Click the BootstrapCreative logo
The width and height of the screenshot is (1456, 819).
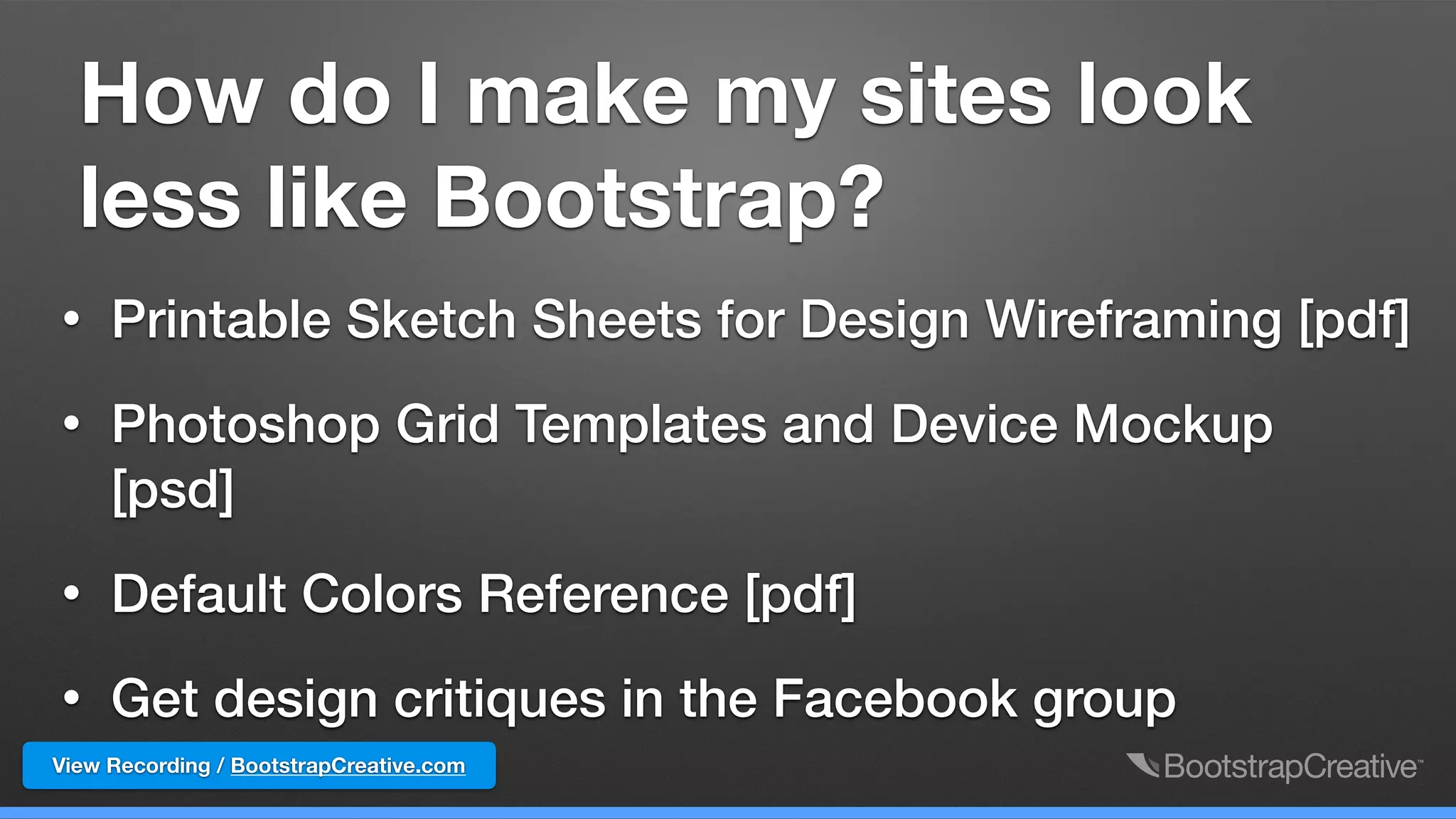(x=1275, y=766)
